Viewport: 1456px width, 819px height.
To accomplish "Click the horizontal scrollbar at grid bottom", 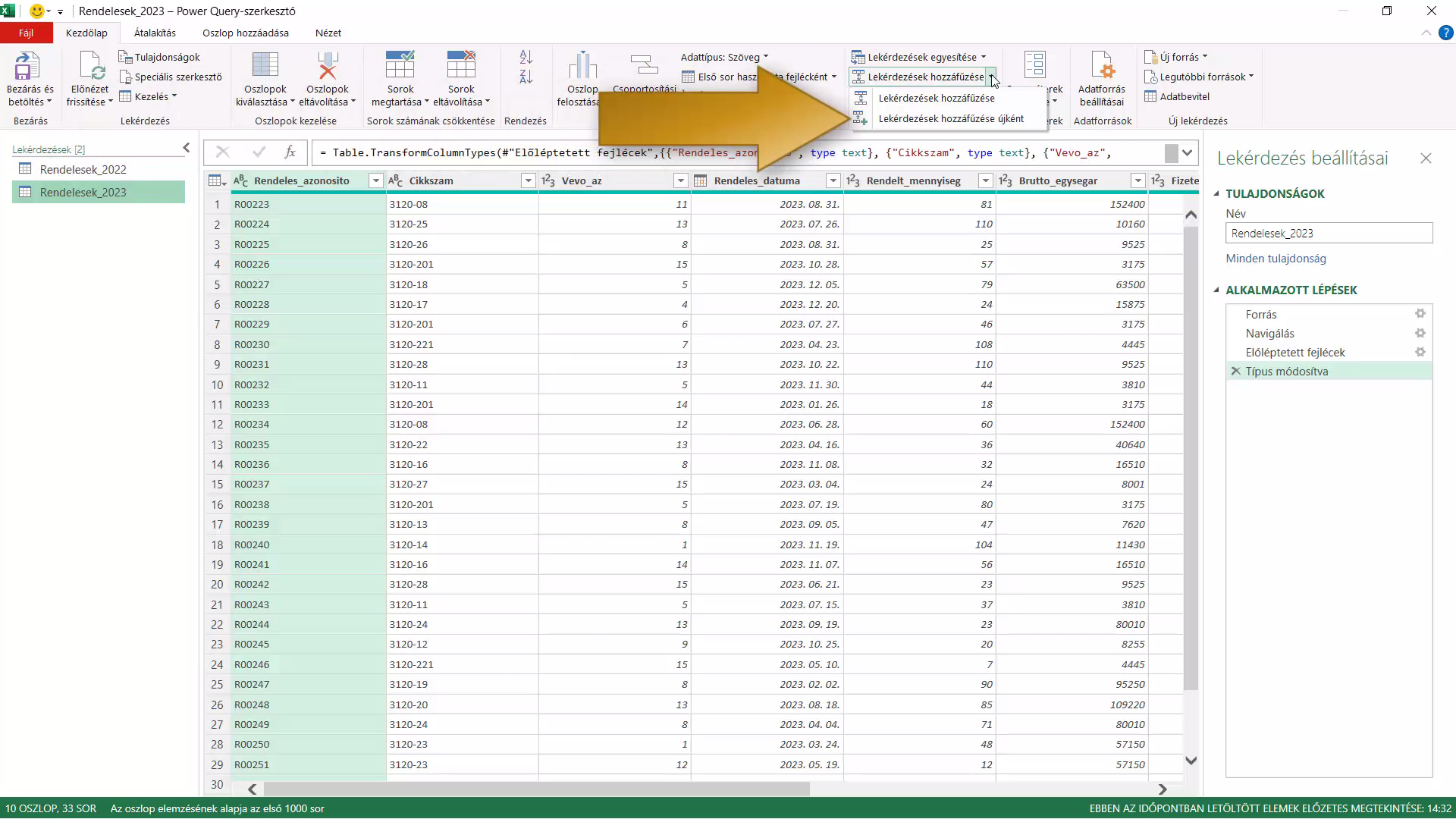I will click(x=707, y=789).
